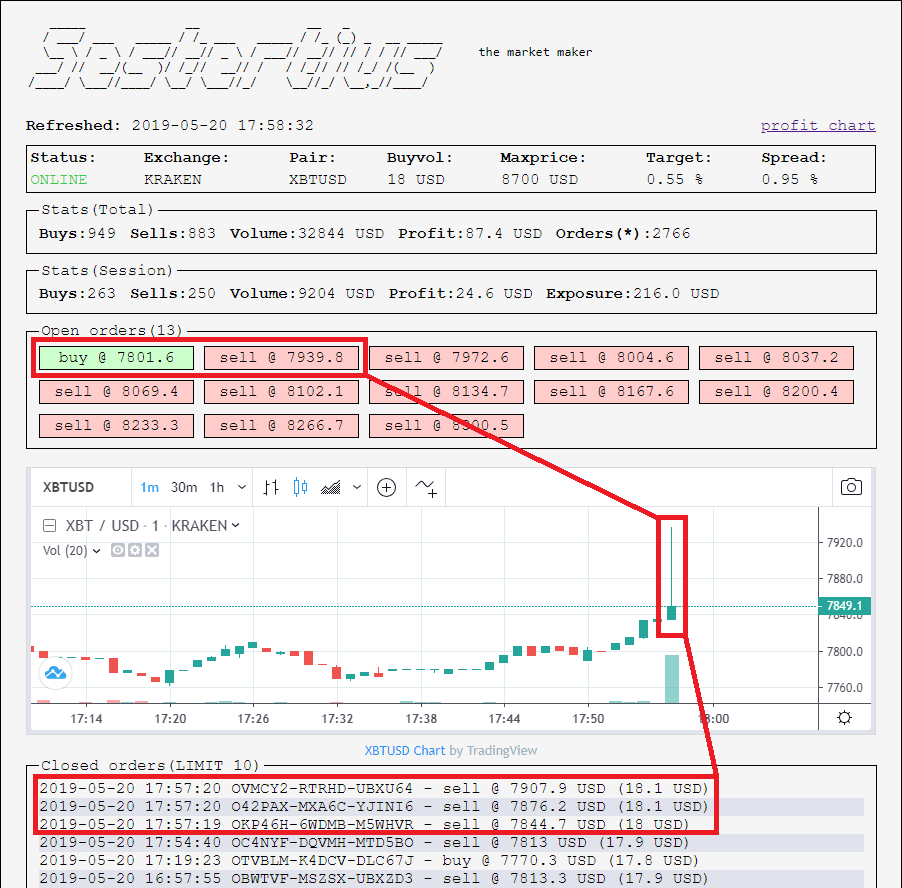This screenshot has width=902, height=888.
Task: Open the KRAKEN legend dropdown chevron
Action: (235, 525)
